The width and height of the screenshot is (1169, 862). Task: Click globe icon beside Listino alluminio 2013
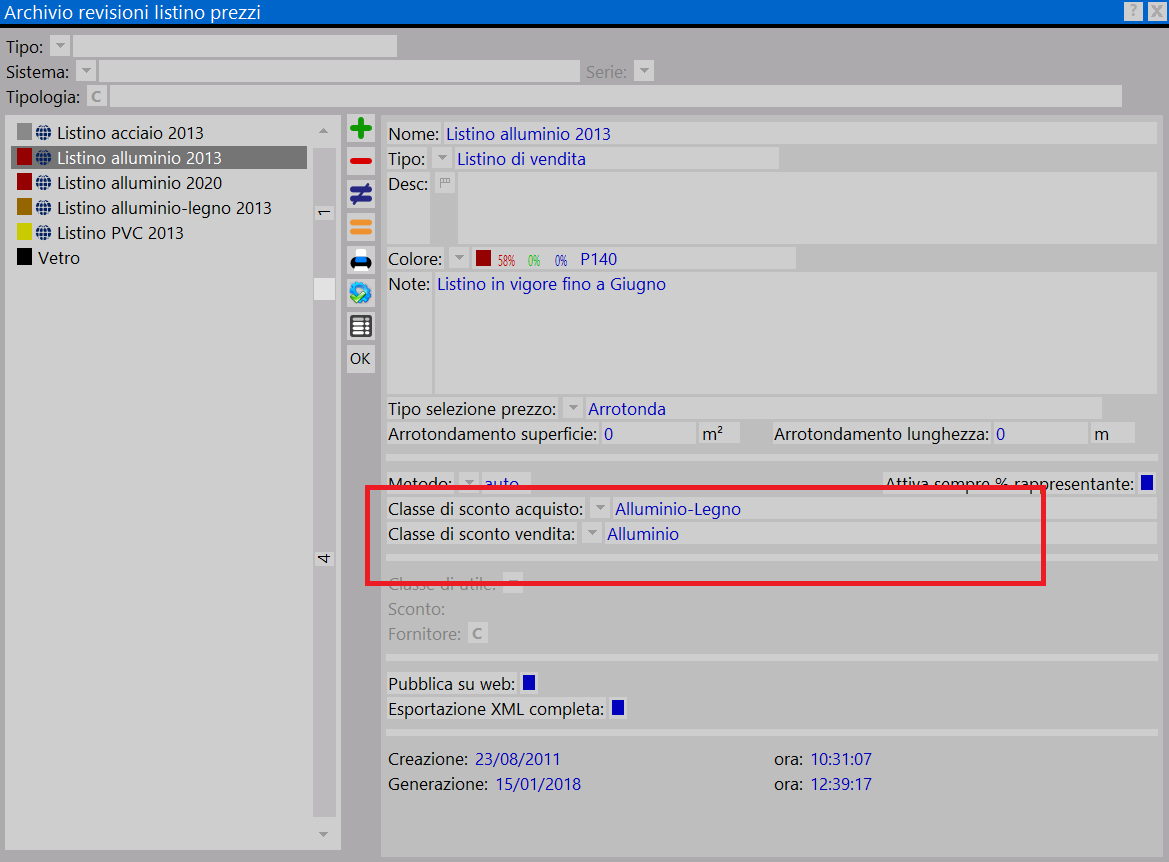44,158
